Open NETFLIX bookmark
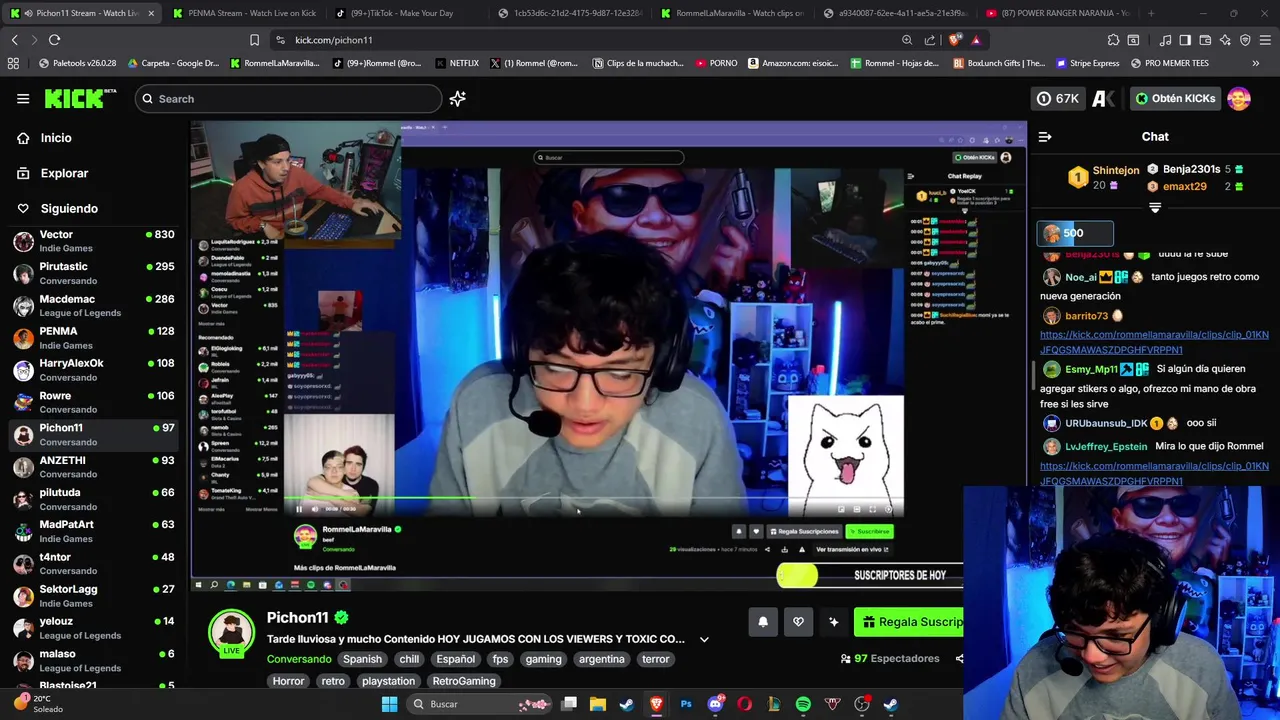Screen dimensions: 1280x720 pyautogui.click(x=457, y=63)
